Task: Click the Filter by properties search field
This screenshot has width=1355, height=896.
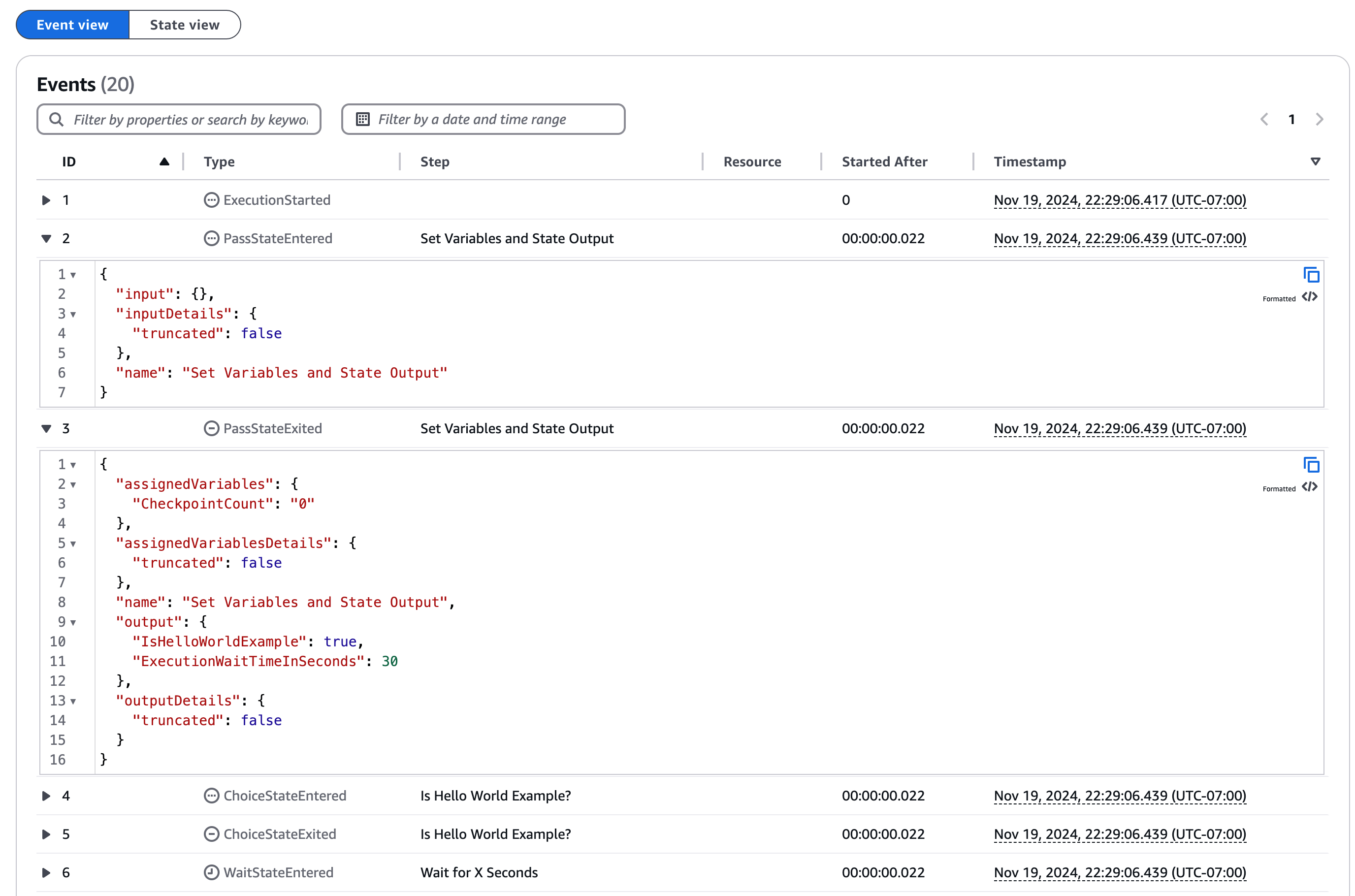Action: (179, 119)
